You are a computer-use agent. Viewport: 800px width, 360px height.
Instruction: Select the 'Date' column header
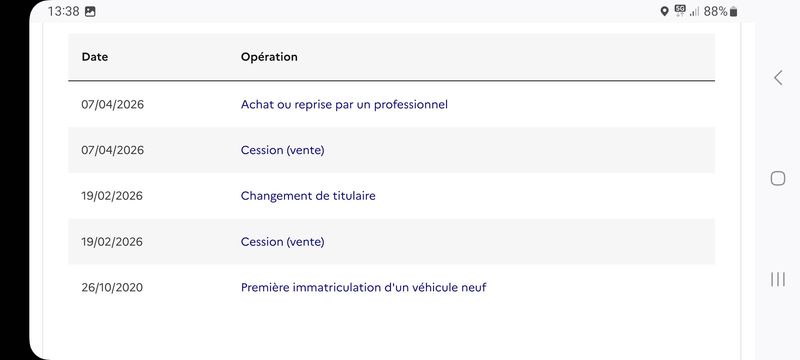(x=95, y=57)
